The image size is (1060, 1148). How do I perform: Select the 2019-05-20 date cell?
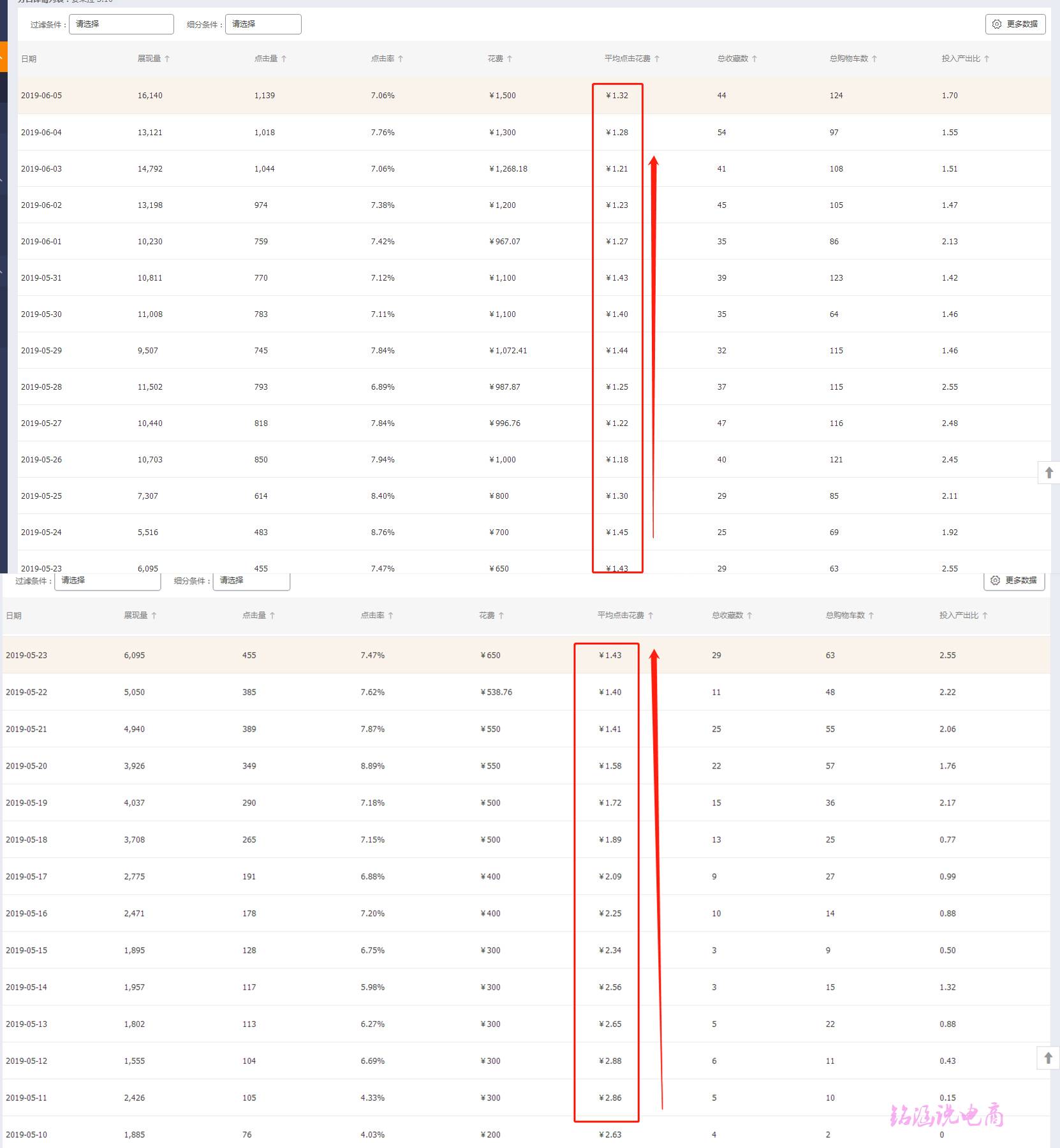pos(26,766)
